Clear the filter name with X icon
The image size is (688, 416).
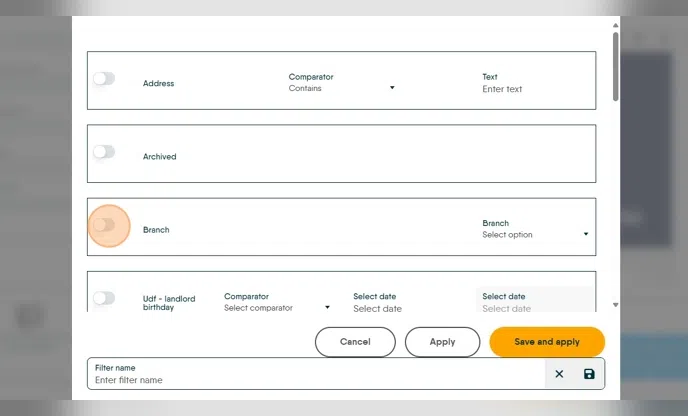(x=559, y=374)
